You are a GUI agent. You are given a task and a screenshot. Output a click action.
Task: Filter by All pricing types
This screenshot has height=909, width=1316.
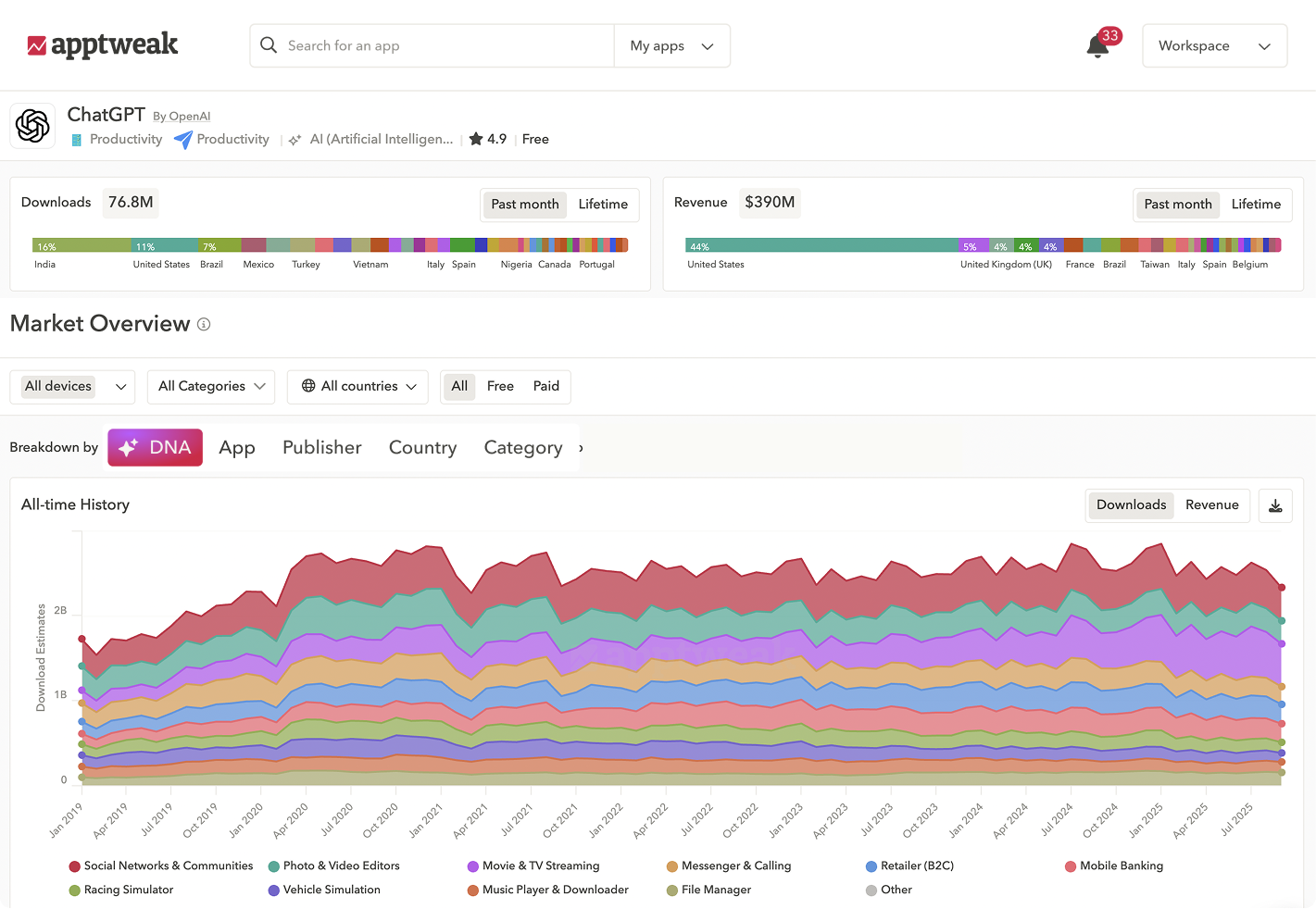tap(459, 386)
